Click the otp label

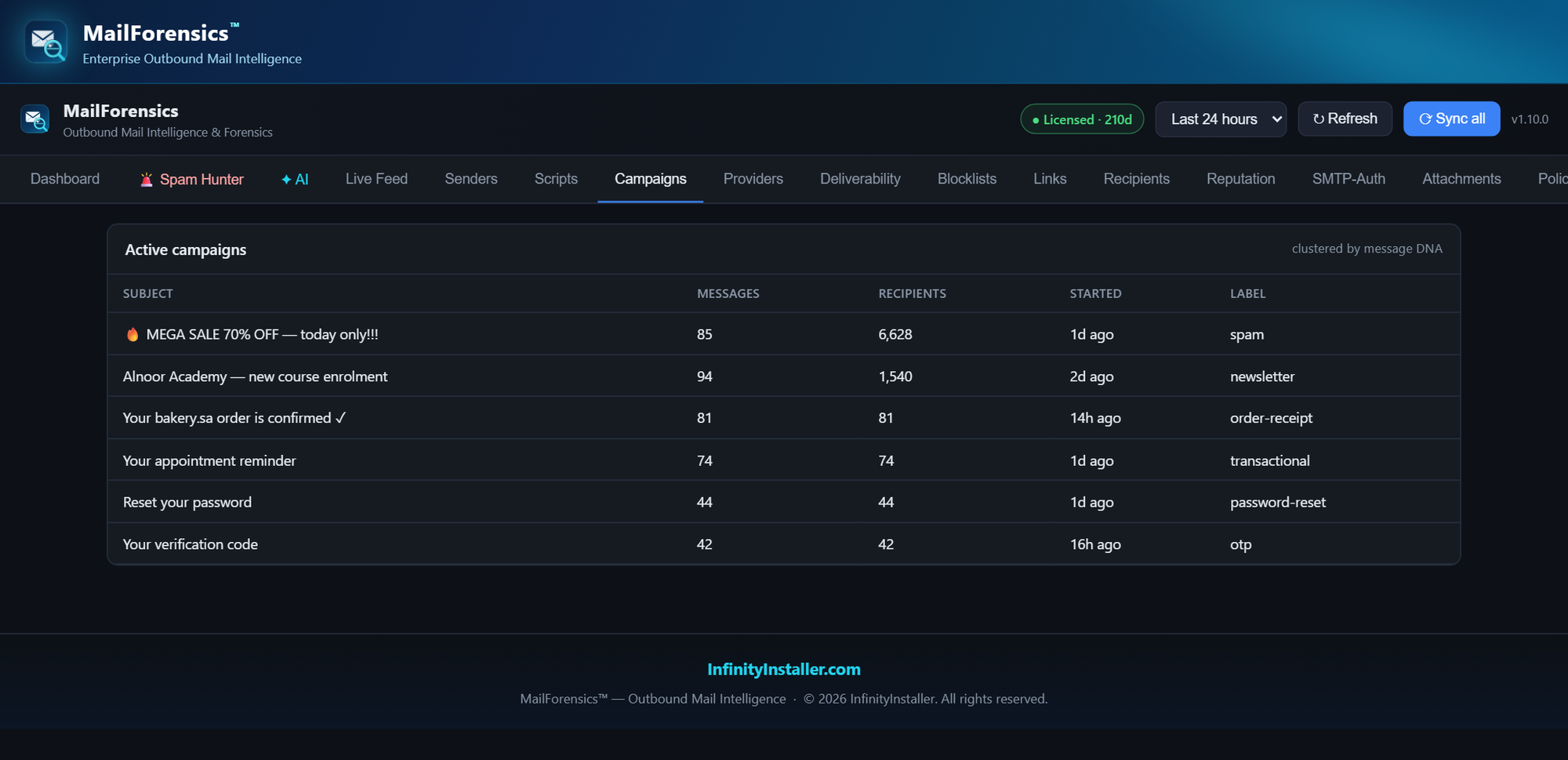pos(1240,544)
